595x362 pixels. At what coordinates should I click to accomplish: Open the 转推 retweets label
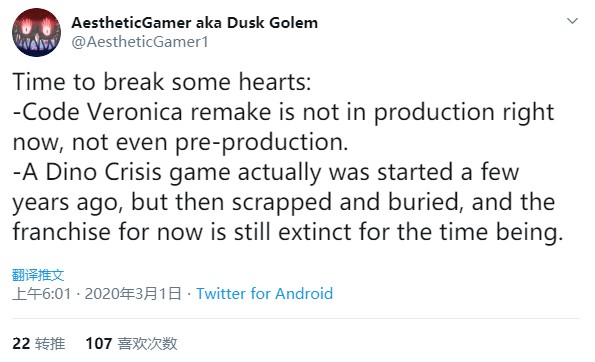coord(50,344)
